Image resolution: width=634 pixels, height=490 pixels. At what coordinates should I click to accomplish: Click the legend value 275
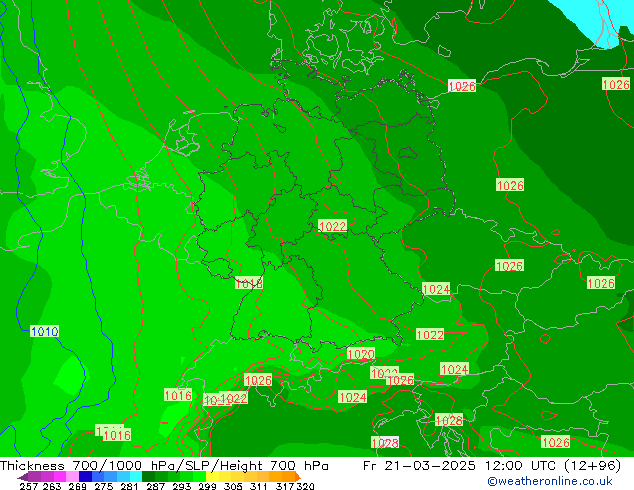[104, 486]
